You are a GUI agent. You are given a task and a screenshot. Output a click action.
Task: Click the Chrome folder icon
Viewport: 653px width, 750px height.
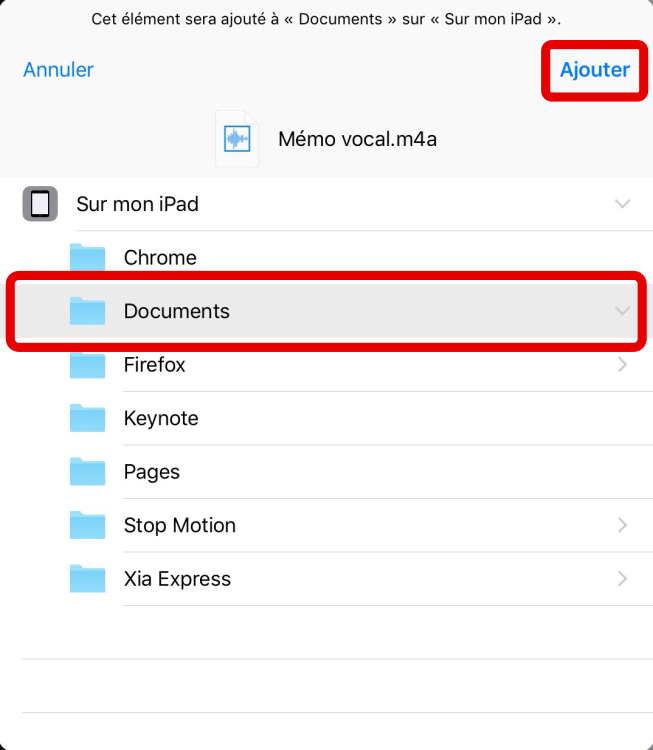tap(88, 258)
